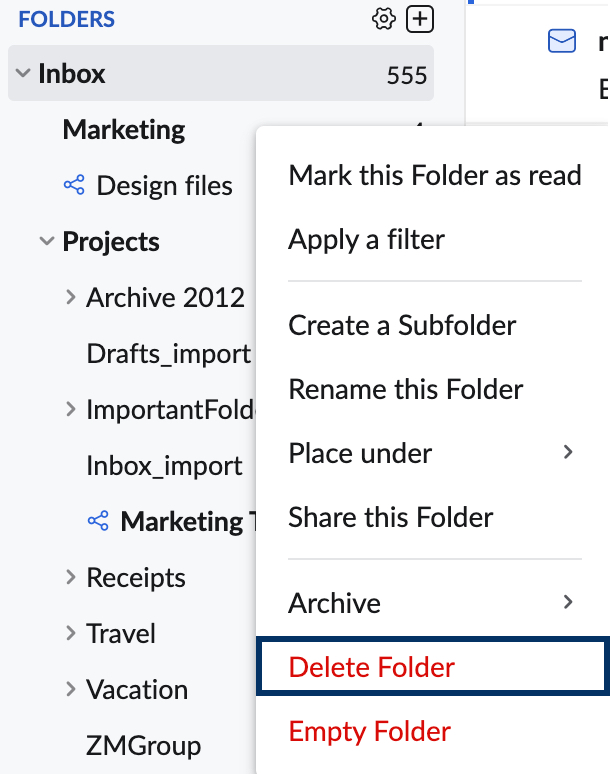Click the shared icon beside Design files
Viewport: 610px width, 774px height.
[x=73, y=185]
